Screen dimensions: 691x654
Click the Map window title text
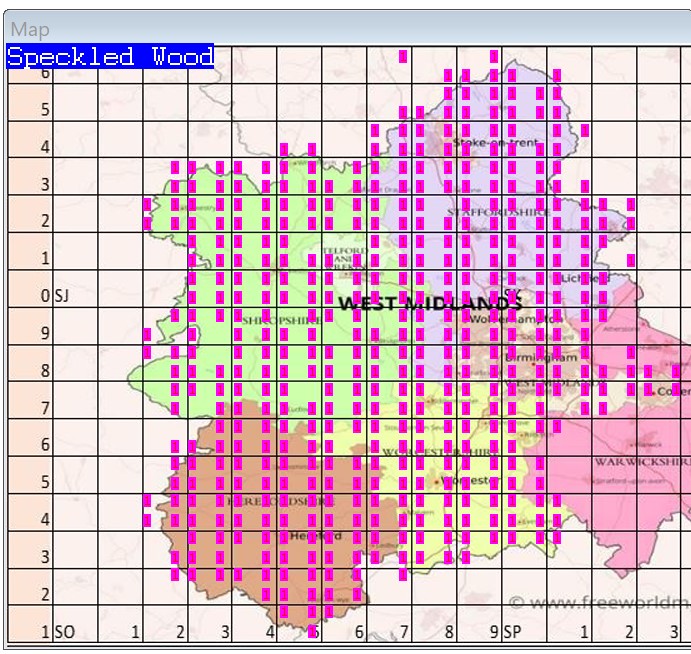[x=30, y=30]
